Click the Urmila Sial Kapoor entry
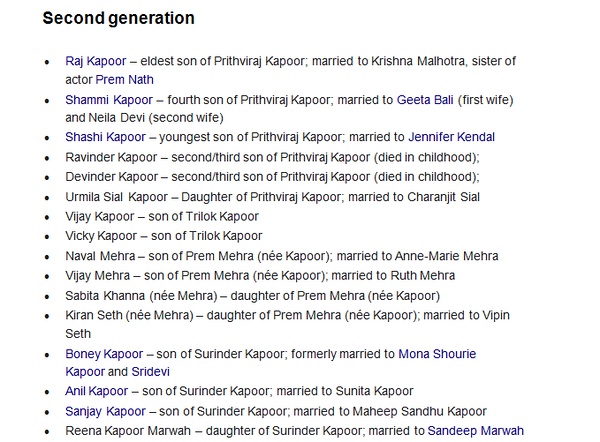The height and width of the screenshot is (442, 600). tap(272, 197)
